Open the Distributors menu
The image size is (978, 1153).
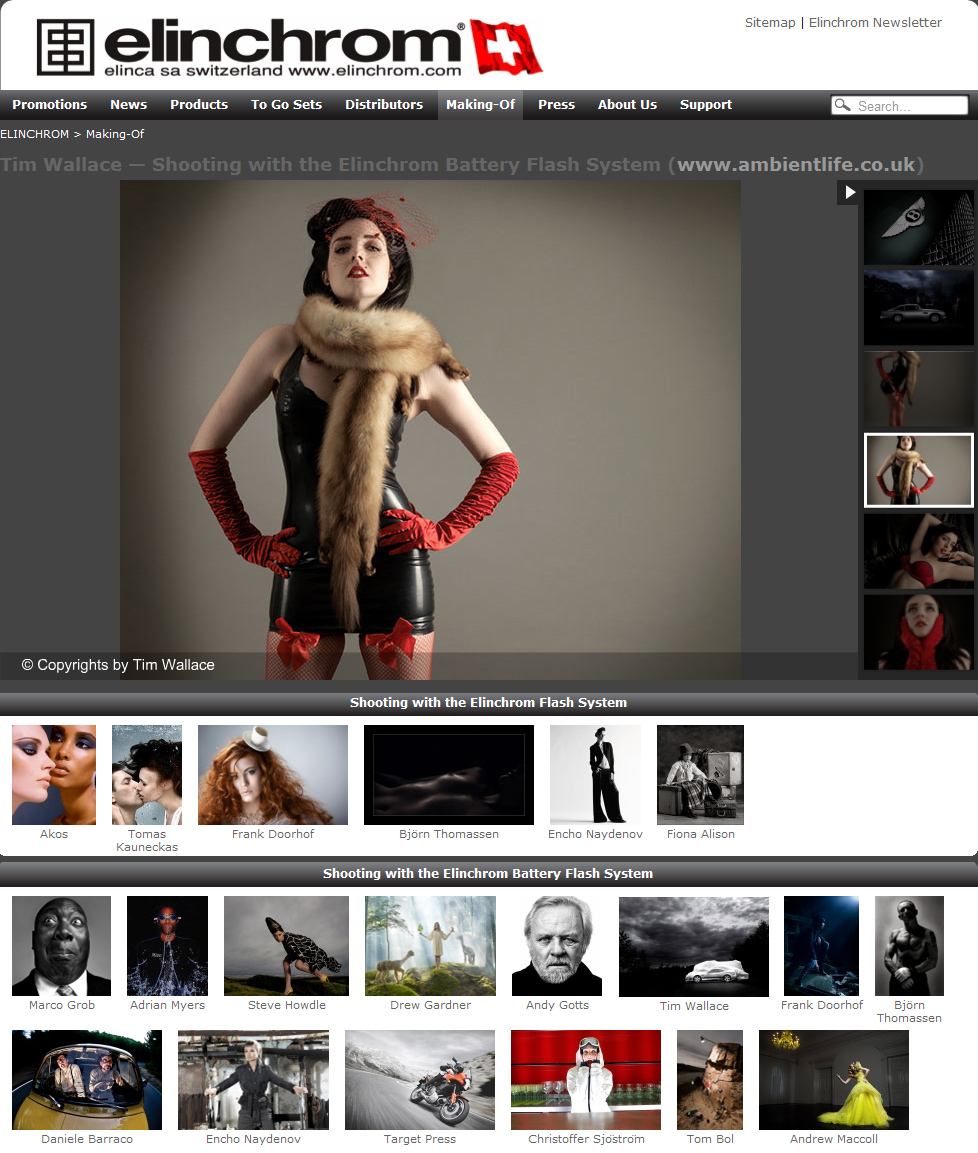[384, 104]
